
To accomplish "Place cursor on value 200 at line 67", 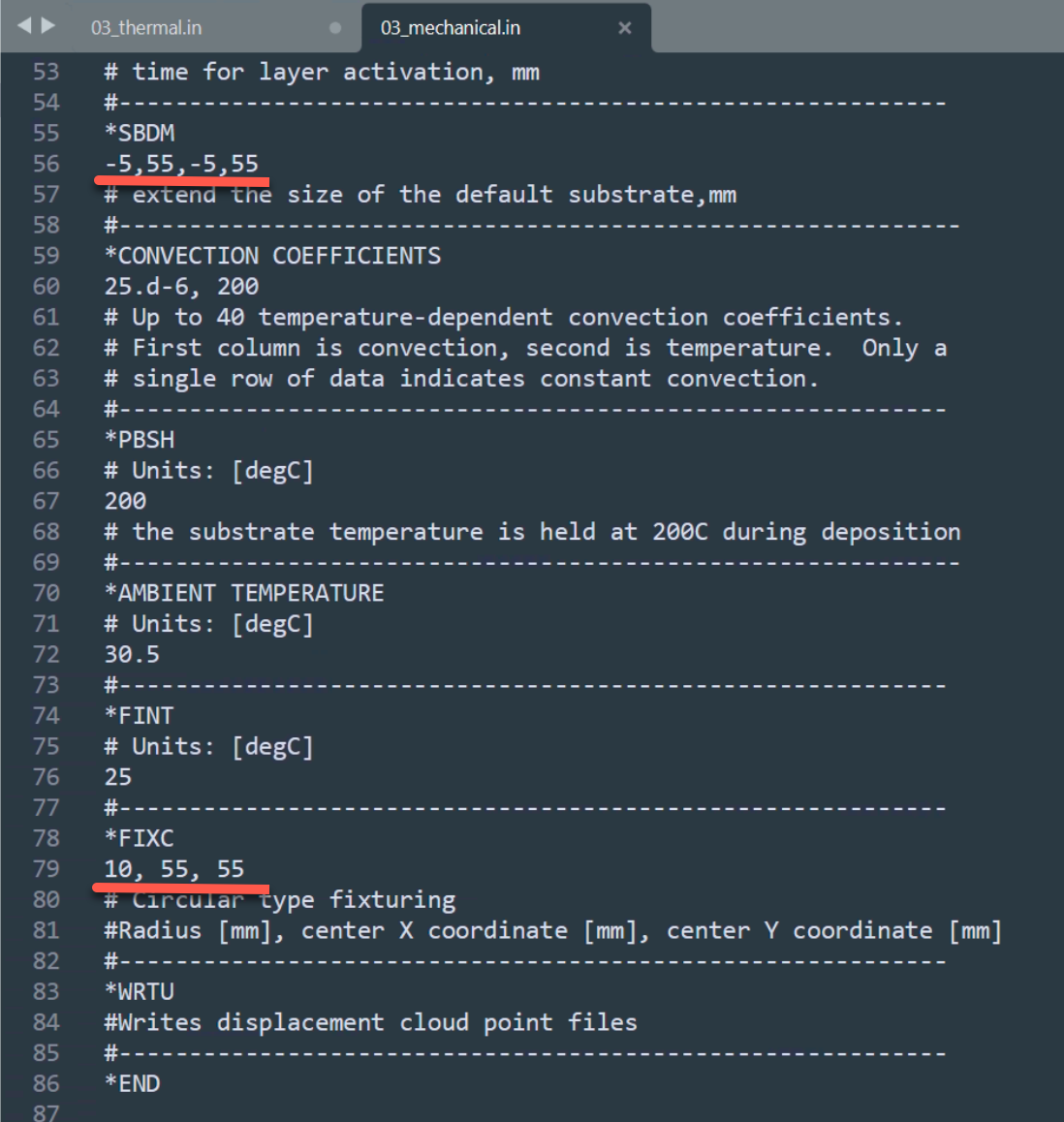I will pos(125,502).
